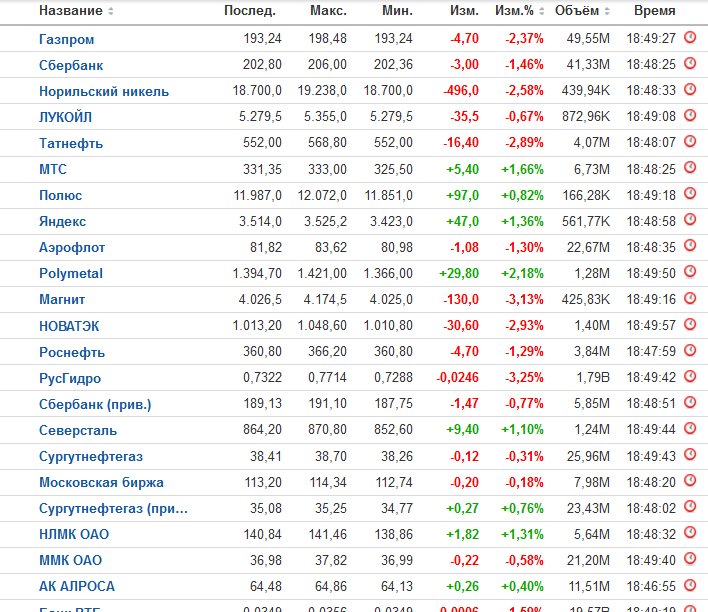Sort table by Название column arrows
Image resolution: width=708 pixels, height=612 pixels.
pos(111,11)
